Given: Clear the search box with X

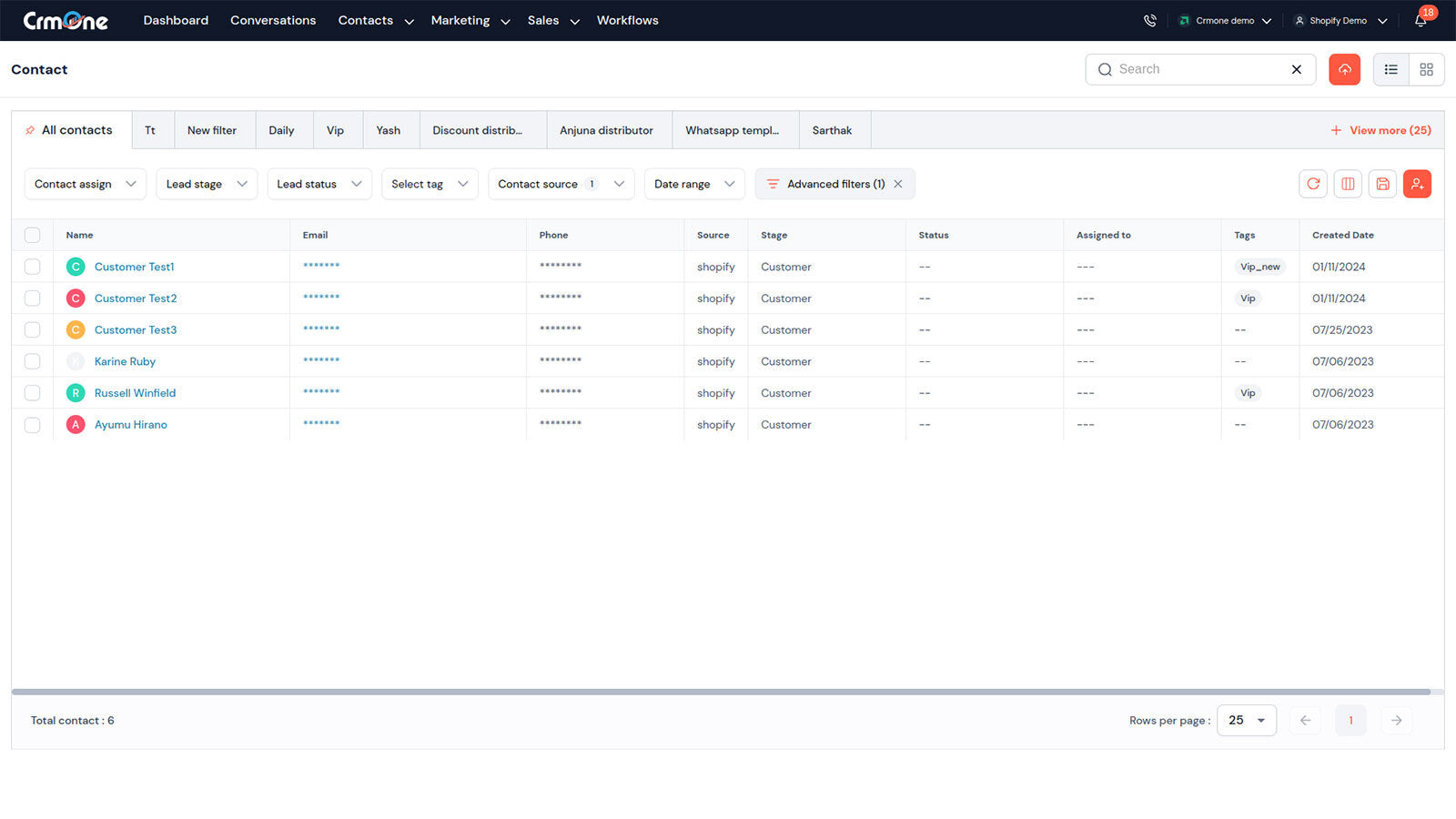Looking at the screenshot, I should pos(1297,69).
